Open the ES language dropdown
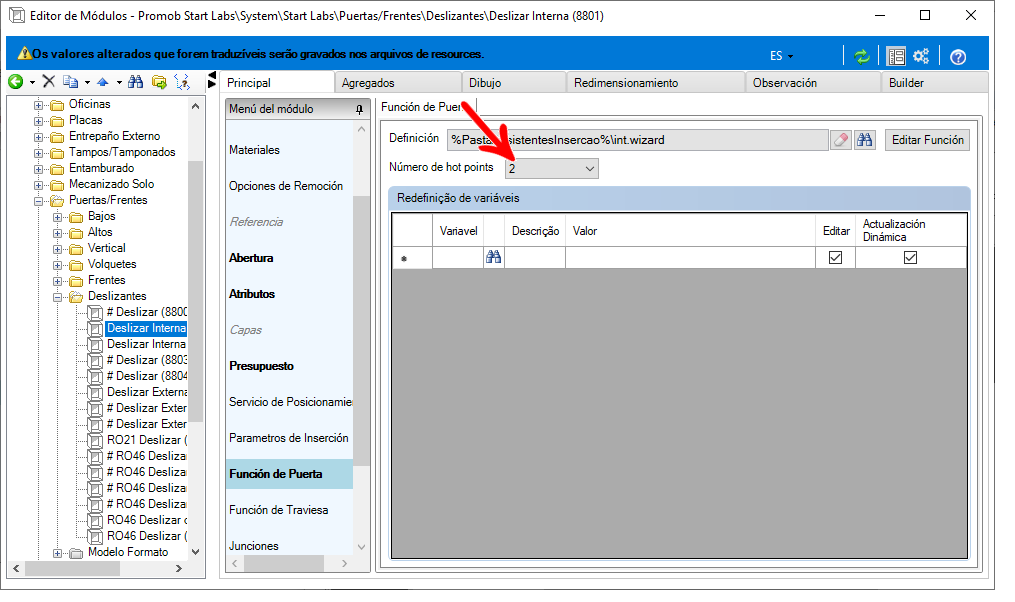1015x602 pixels. coord(781,56)
